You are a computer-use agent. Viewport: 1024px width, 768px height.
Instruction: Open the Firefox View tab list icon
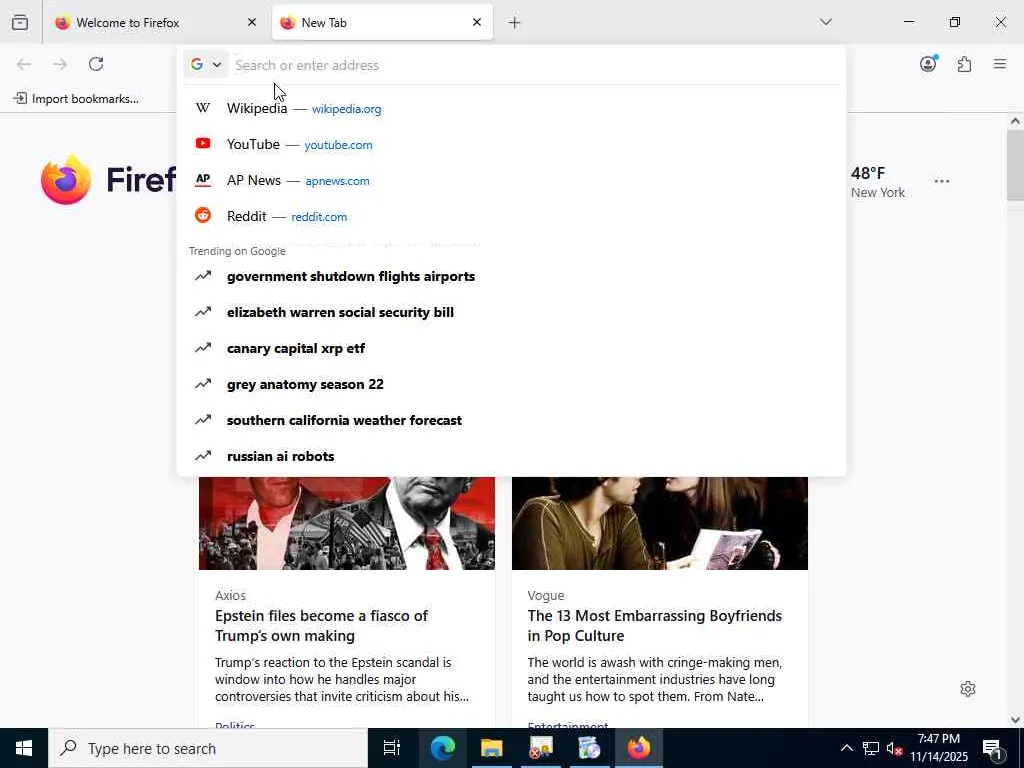click(x=20, y=22)
